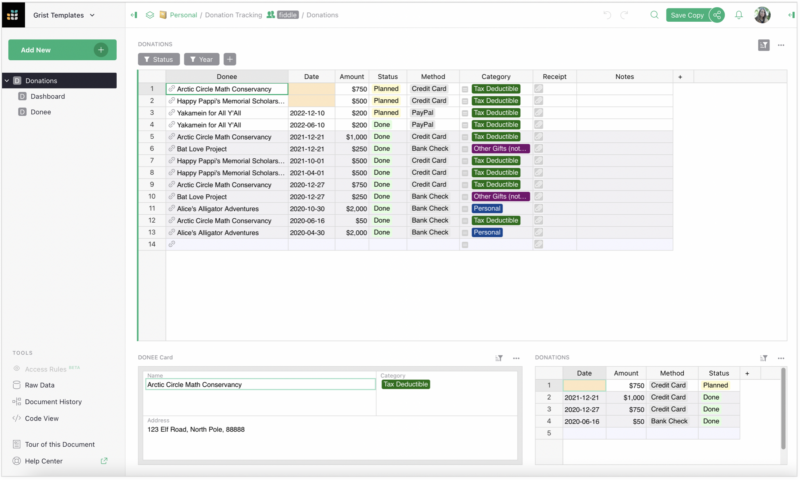Toggle the Receipt checkbox in row 1
This screenshot has height=480, width=800.
click(x=539, y=89)
